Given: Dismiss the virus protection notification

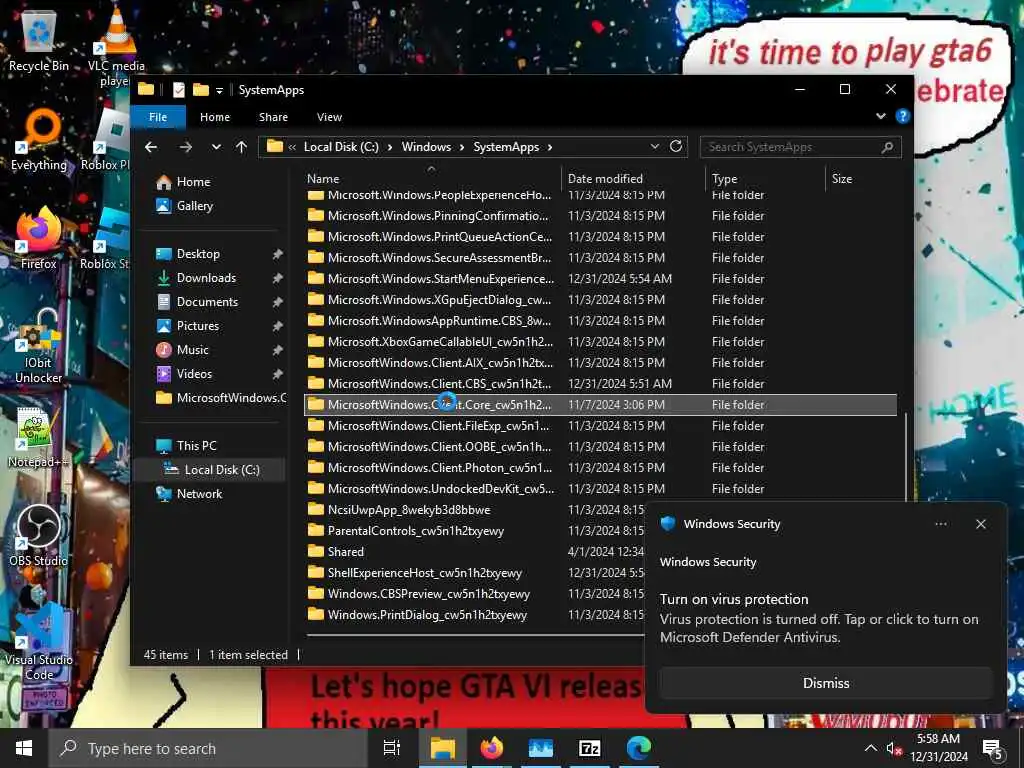Looking at the screenshot, I should click(x=826, y=683).
